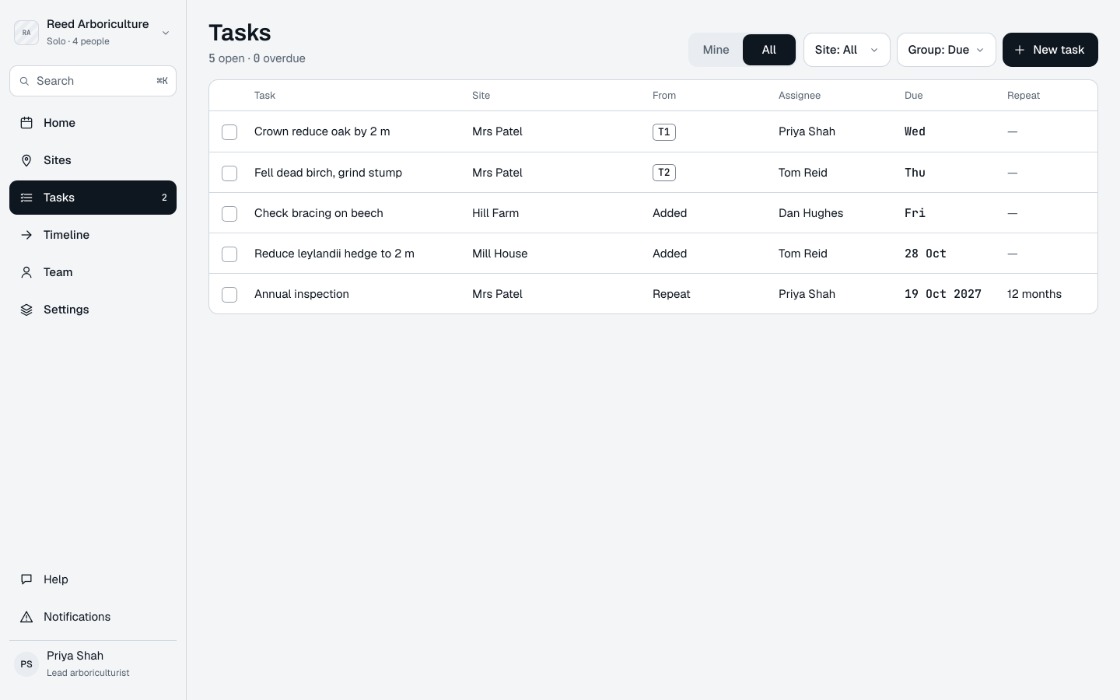Switch filter toggle to Mine
This screenshot has height=700, width=1120.
coord(716,50)
